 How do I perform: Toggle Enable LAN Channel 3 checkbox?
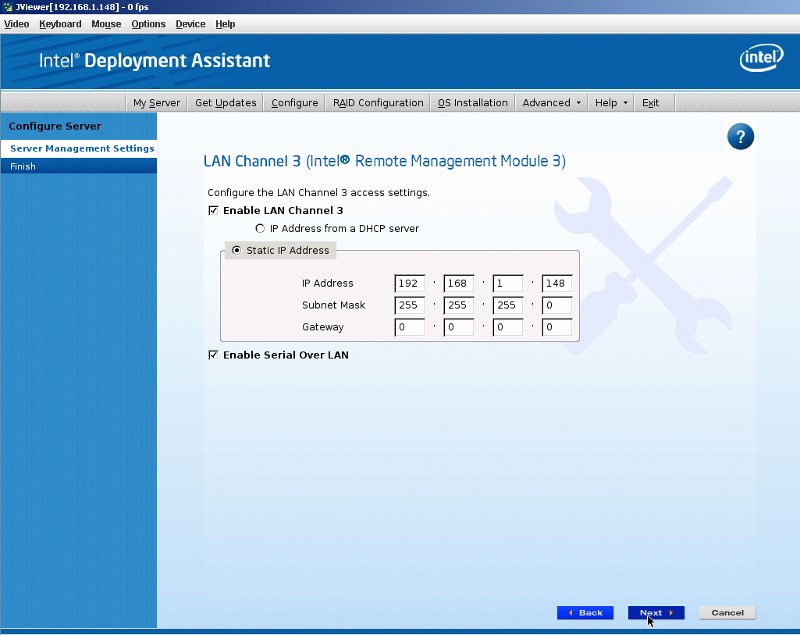coord(213,210)
